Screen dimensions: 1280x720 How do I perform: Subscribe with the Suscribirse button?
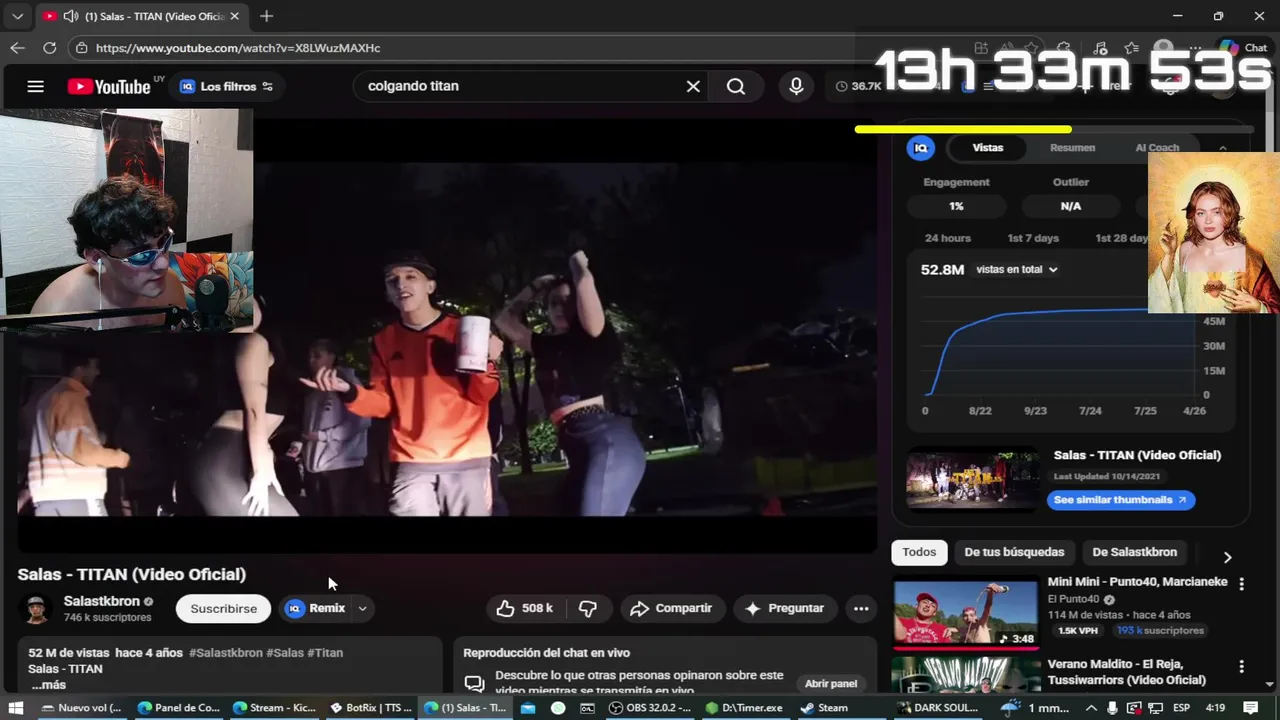point(223,608)
